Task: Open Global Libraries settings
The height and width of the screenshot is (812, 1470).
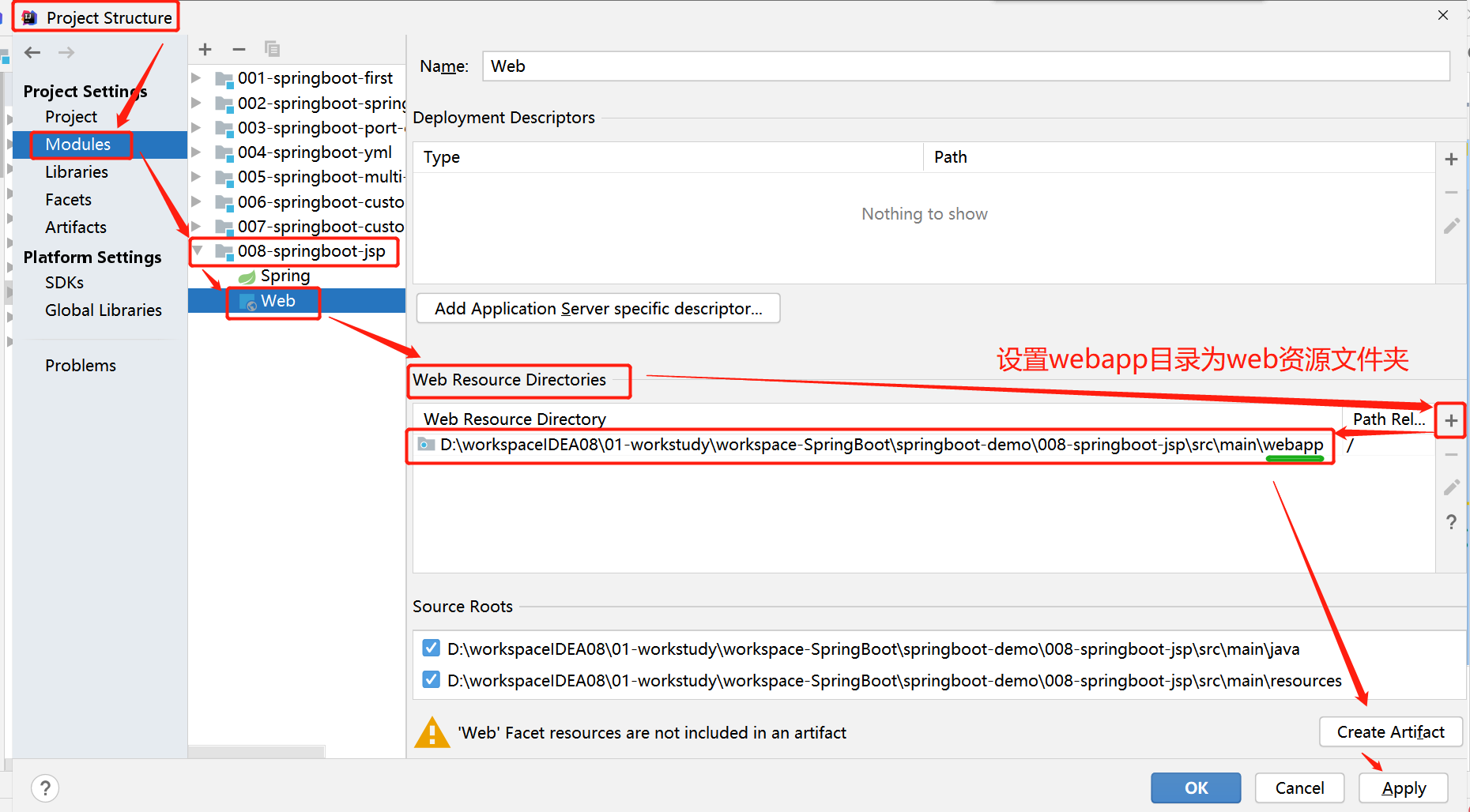Action: point(104,310)
